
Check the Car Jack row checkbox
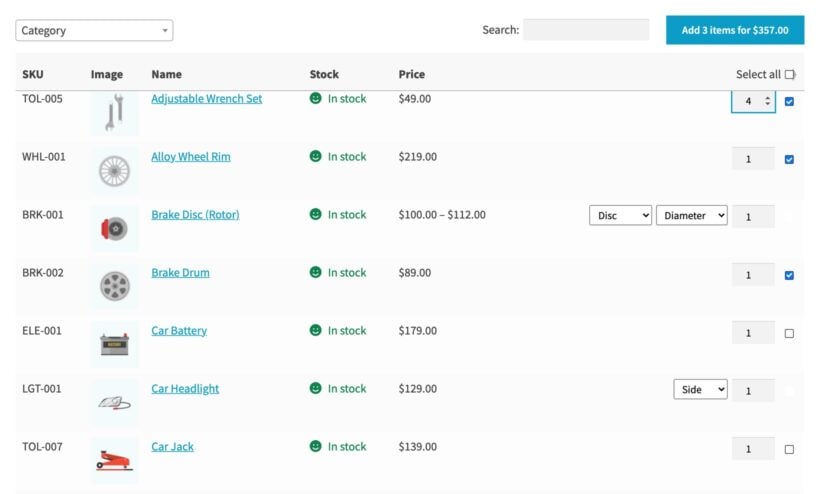coord(789,450)
